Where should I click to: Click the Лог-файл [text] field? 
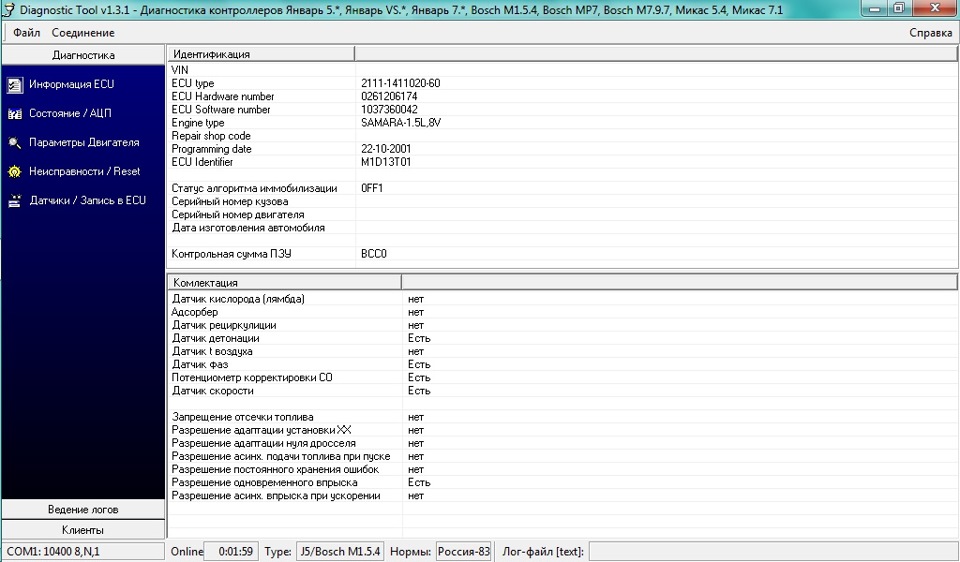click(773, 552)
